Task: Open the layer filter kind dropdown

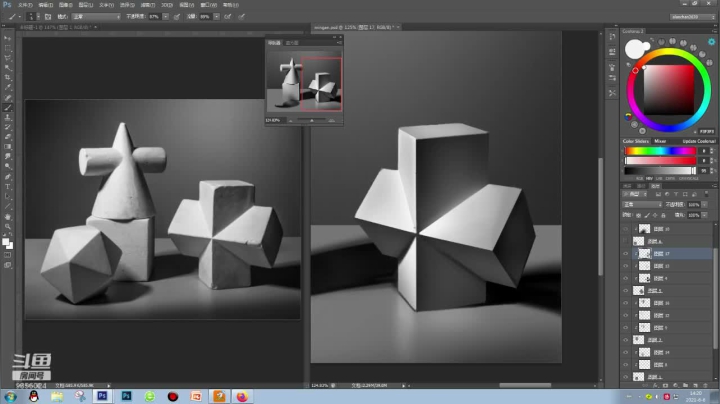Action: pyautogui.click(x=635, y=194)
